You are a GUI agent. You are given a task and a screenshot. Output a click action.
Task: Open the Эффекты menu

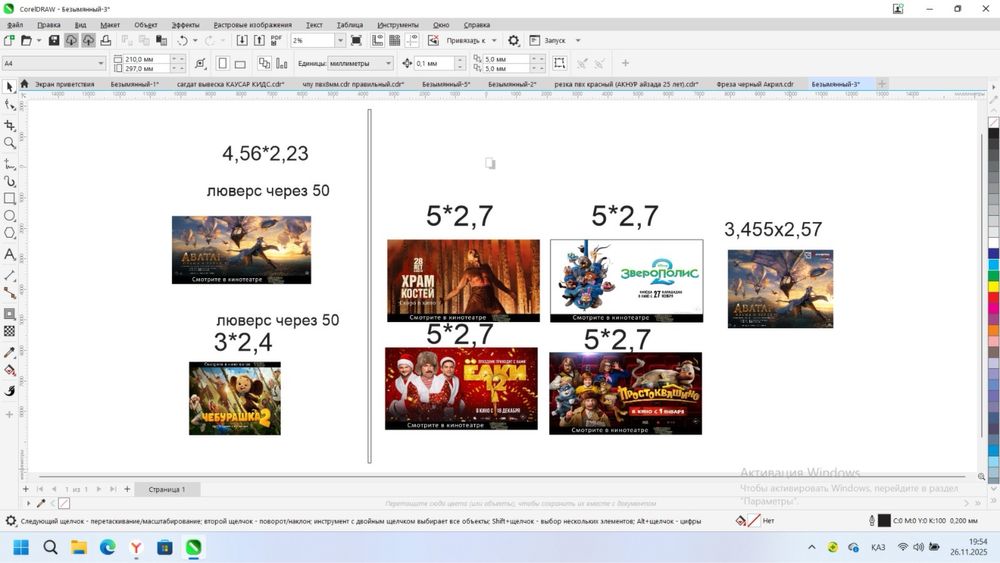185,25
